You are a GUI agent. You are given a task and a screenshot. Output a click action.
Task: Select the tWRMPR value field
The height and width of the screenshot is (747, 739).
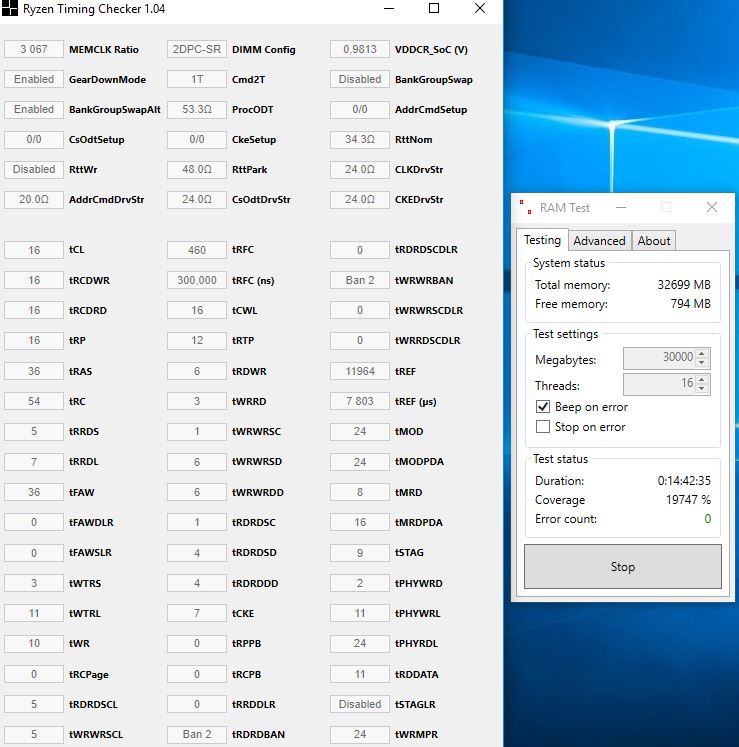(360, 734)
